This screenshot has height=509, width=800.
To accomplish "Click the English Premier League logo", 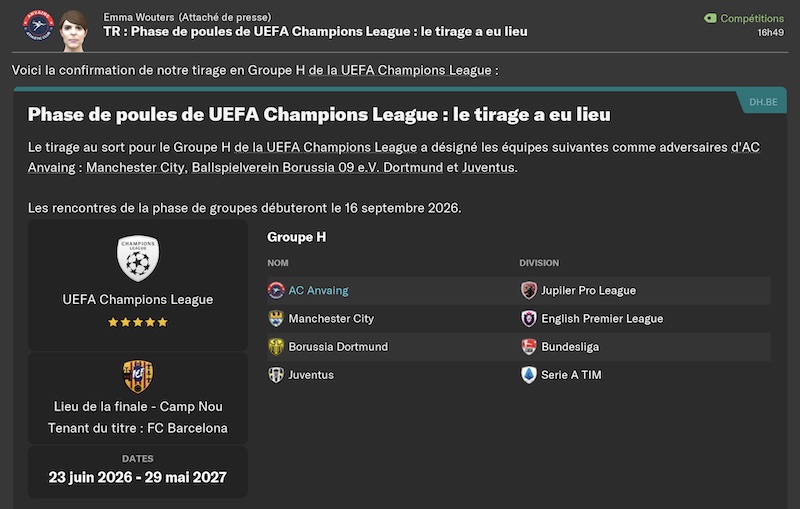I will pyautogui.click(x=529, y=319).
